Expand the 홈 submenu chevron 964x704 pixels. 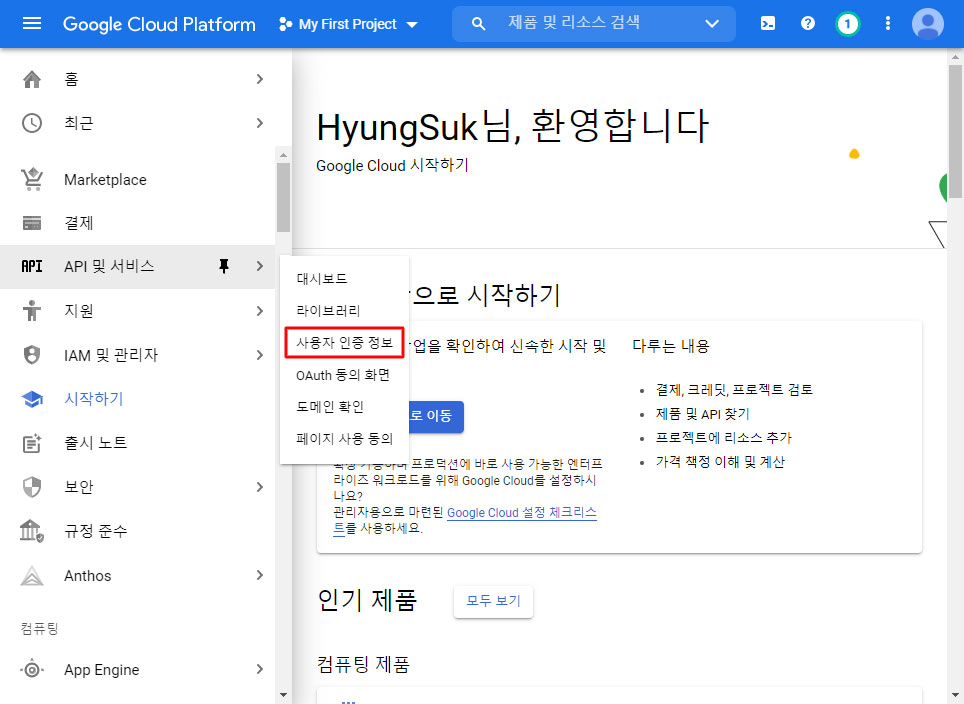[x=260, y=79]
